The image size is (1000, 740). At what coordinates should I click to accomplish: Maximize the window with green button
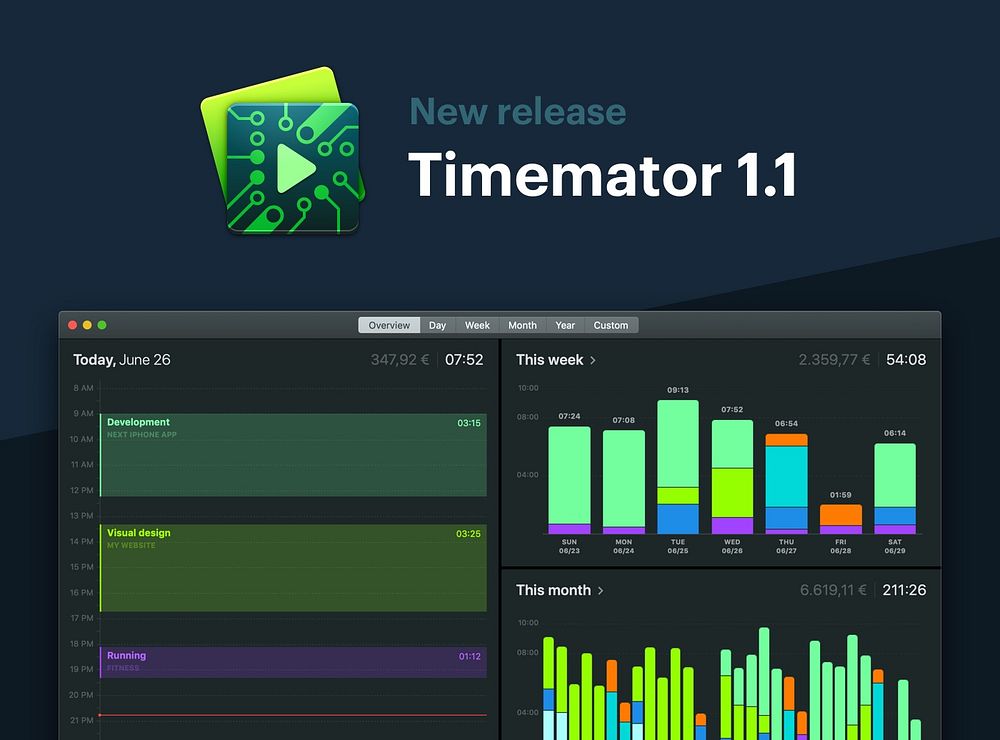(102, 325)
